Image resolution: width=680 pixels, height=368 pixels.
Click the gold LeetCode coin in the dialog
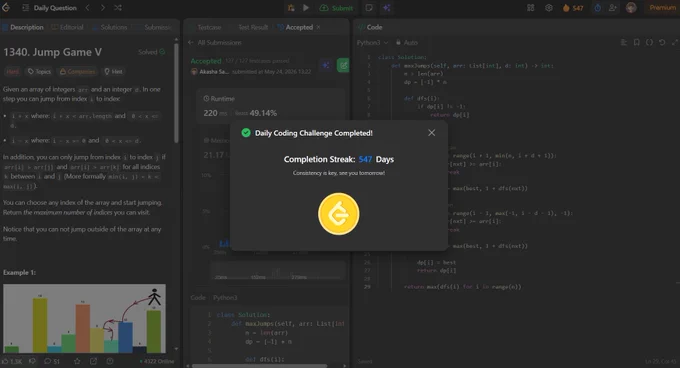(x=339, y=214)
